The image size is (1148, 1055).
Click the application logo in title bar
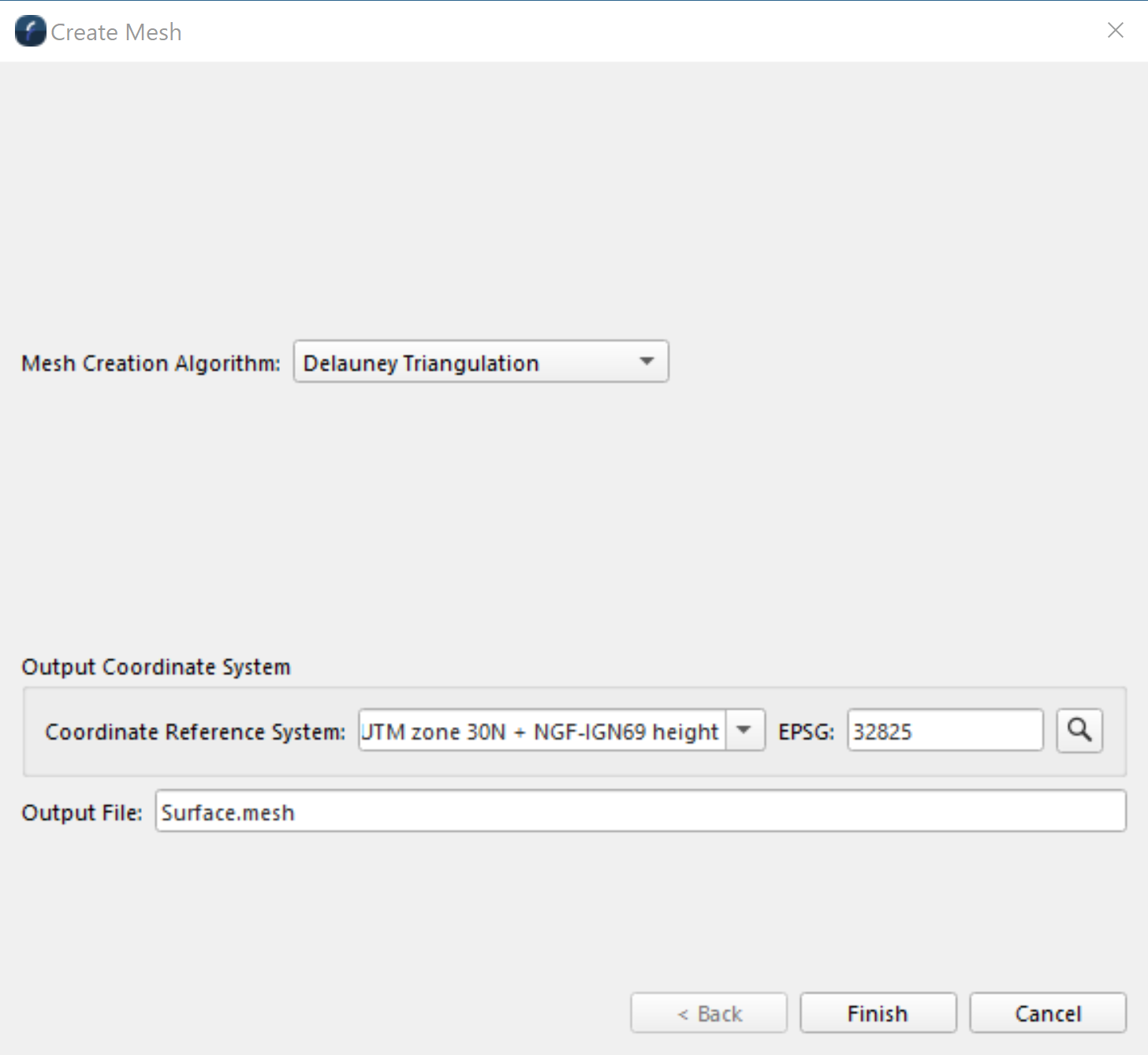30,32
